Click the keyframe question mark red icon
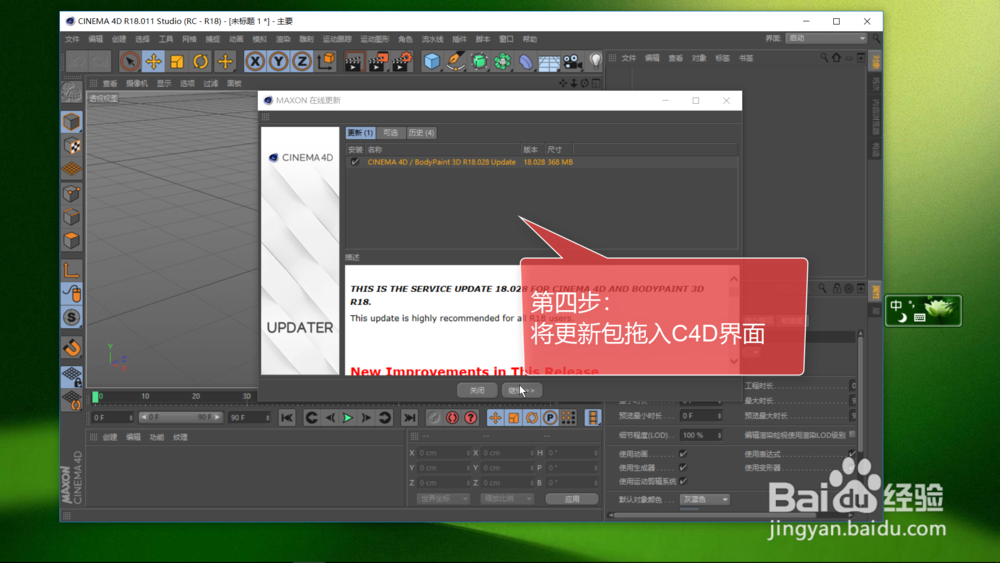This screenshot has height=563, width=1000. coord(471,418)
